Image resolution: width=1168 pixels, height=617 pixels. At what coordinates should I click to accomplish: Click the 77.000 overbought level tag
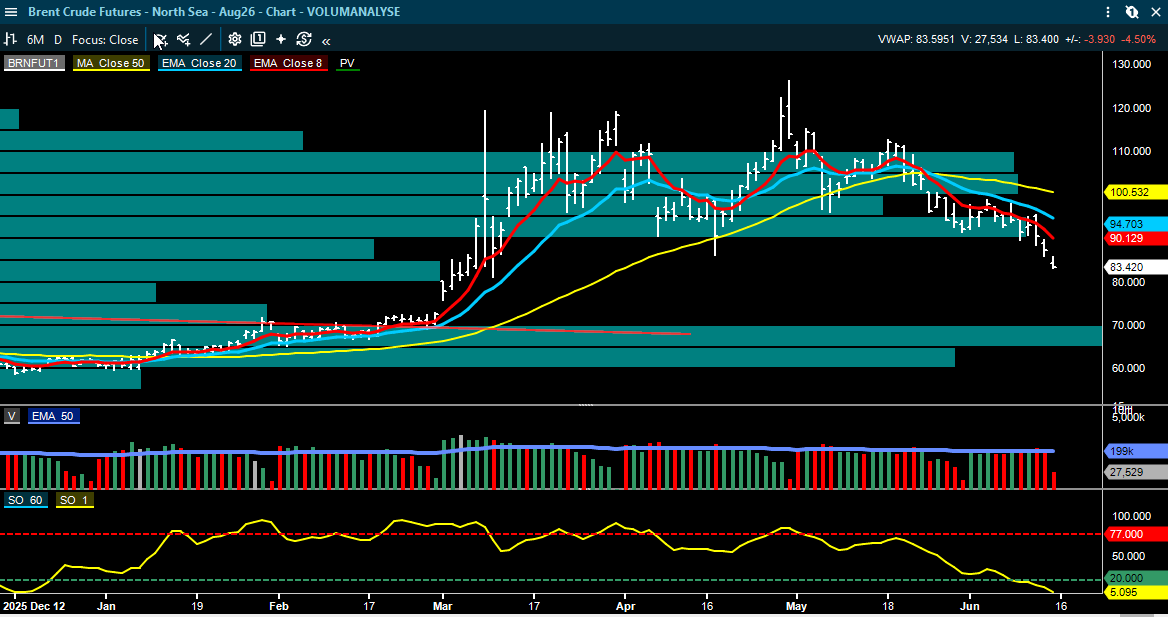(x=1134, y=534)
